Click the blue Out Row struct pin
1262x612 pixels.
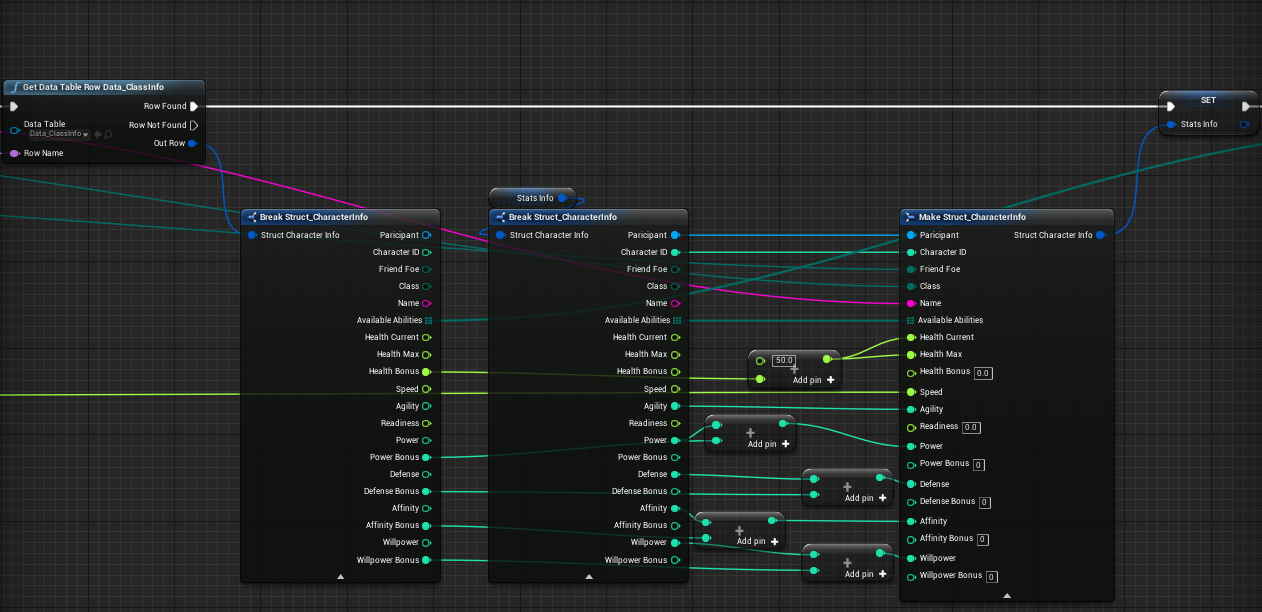tap(191, 143)
